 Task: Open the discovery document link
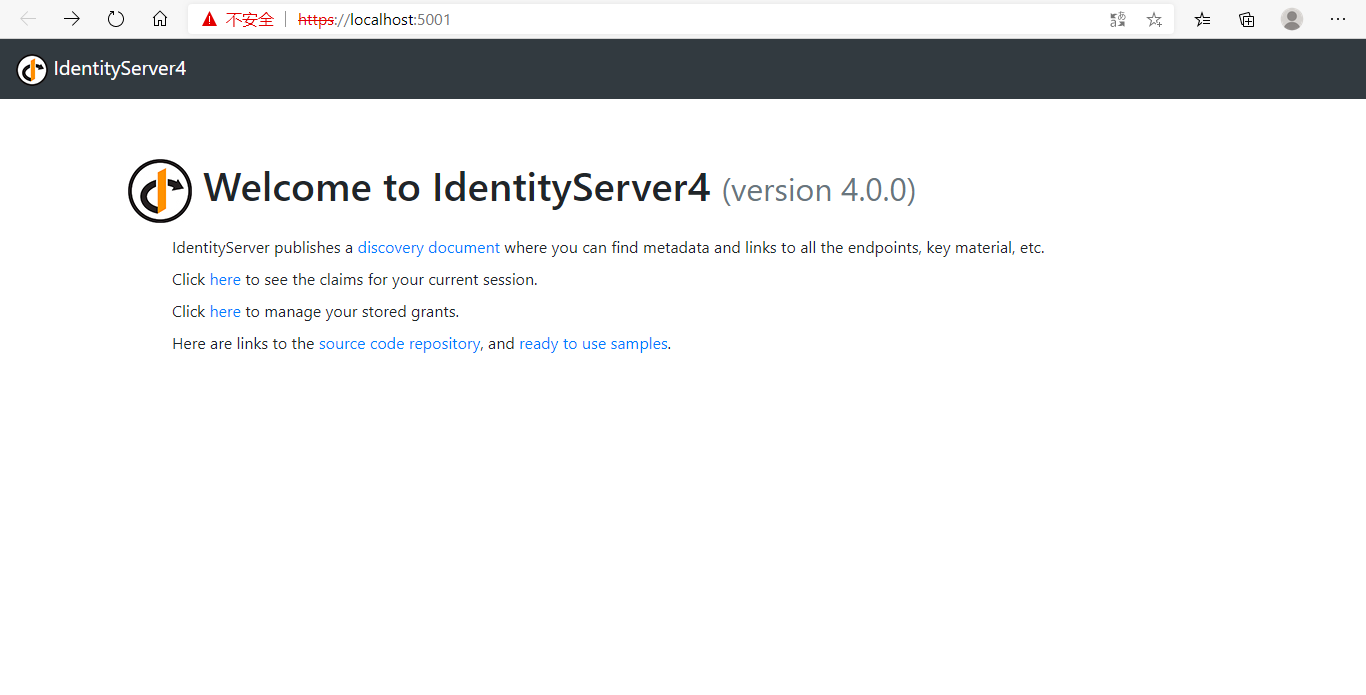pos(429,248)
